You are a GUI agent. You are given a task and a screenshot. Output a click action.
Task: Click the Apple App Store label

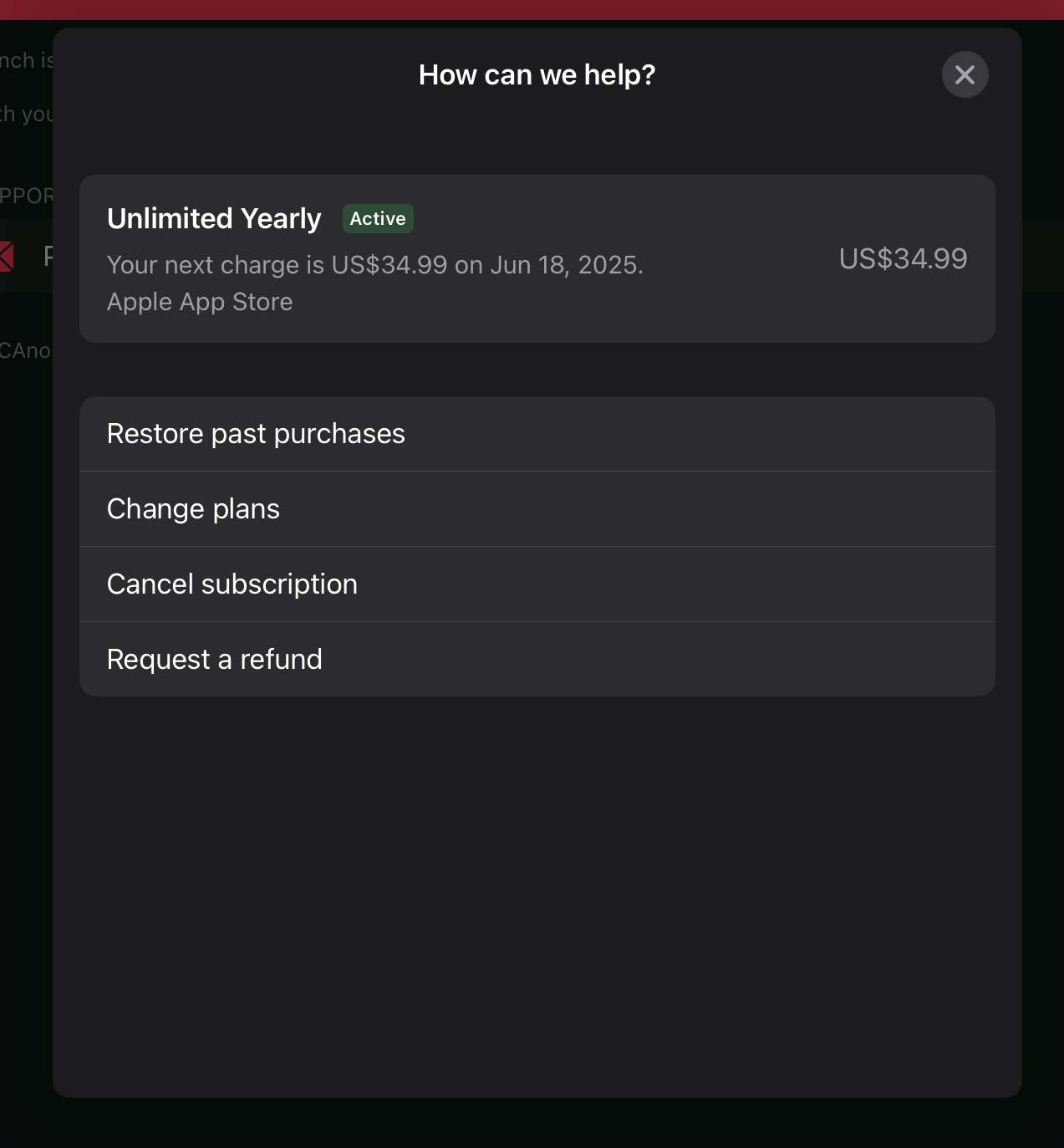point(200,302)
